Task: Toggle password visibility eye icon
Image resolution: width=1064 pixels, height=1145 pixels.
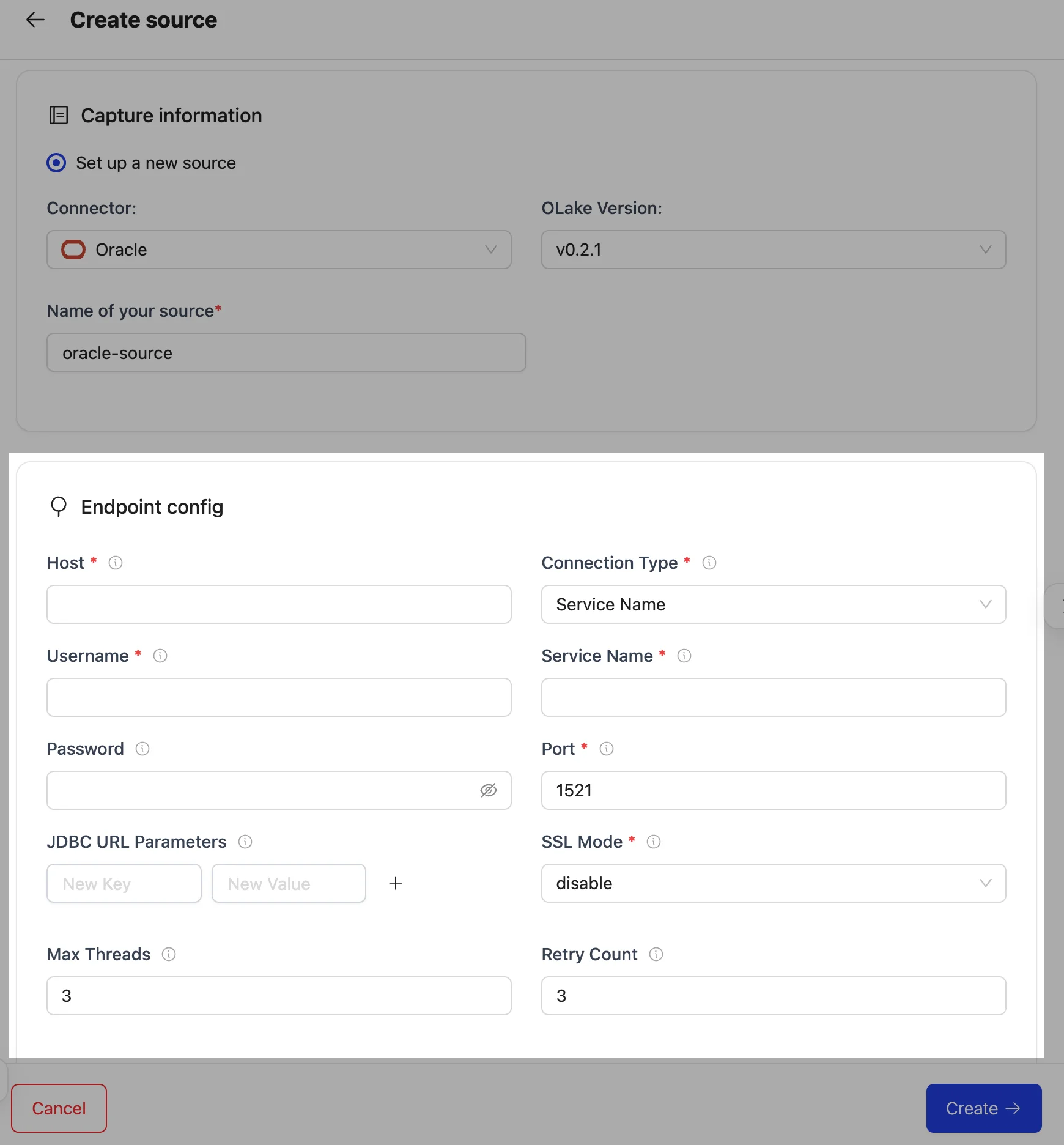Action: [488, 790]
